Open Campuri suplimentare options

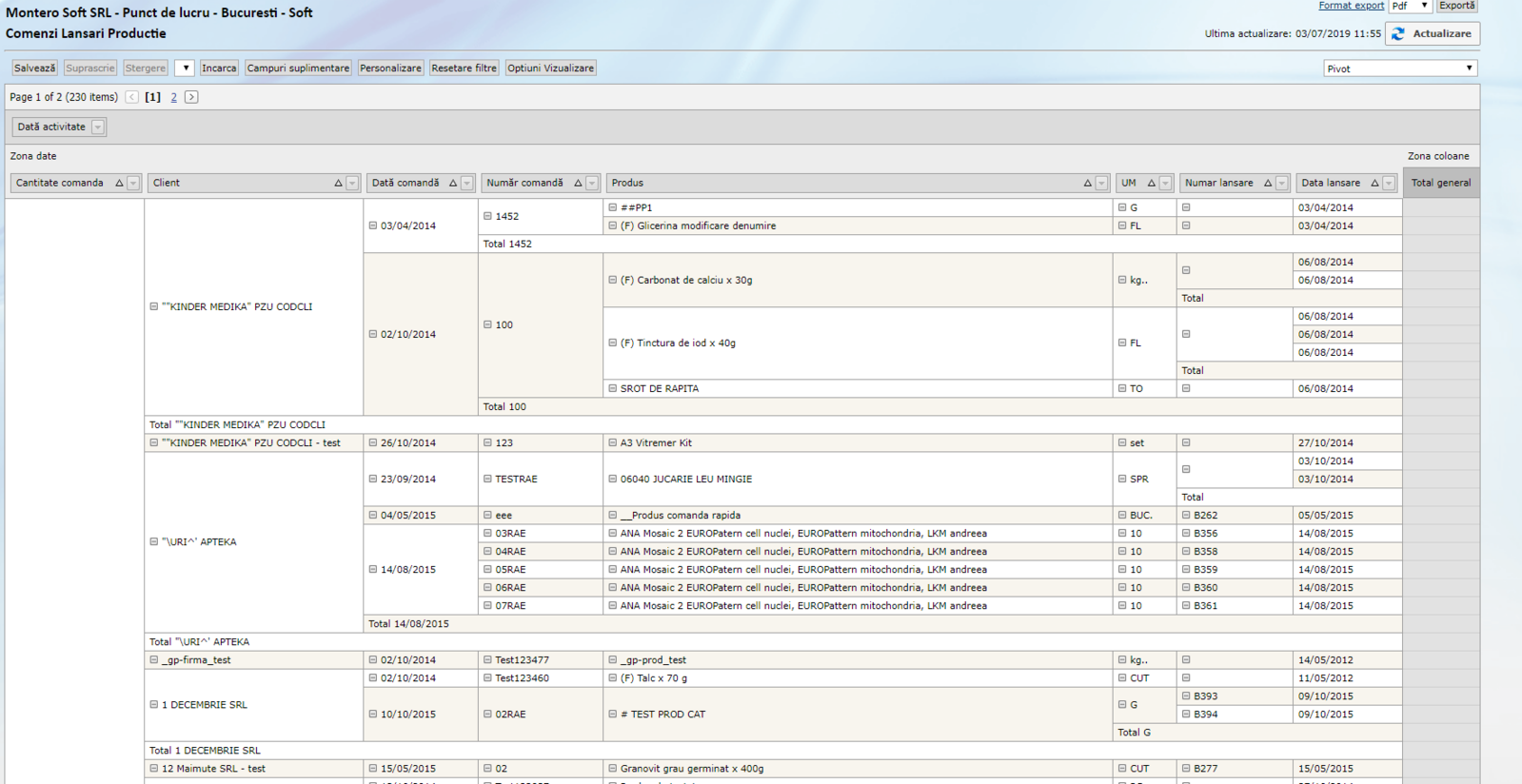tap(298, 69)
